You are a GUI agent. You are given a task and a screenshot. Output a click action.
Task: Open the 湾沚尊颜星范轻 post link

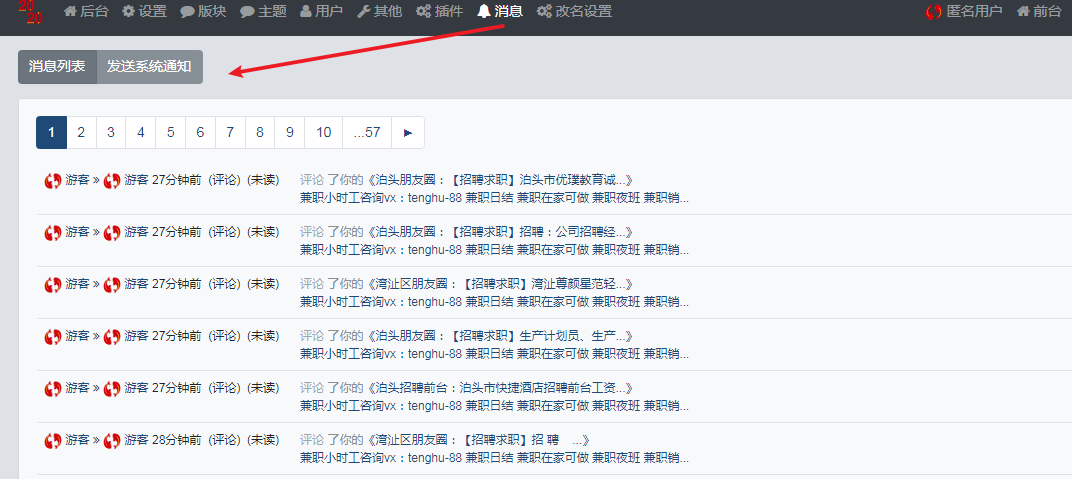(500, 284)
